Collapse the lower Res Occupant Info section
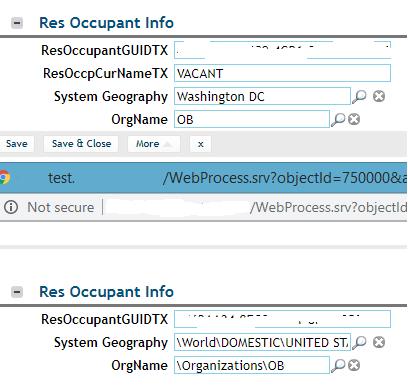This screenshot has height=387, width=408. [x=17, y=292]
